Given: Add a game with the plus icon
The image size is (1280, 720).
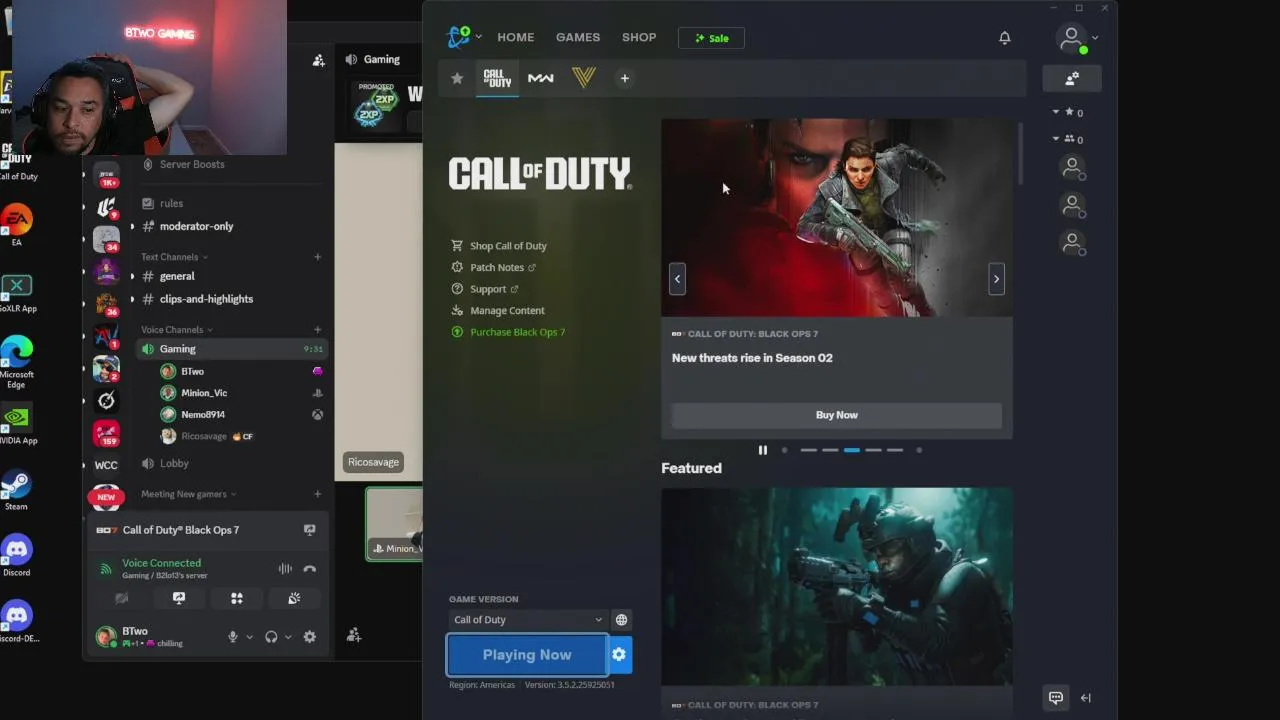Looking at the screenshot, I should tap(624, 78).
